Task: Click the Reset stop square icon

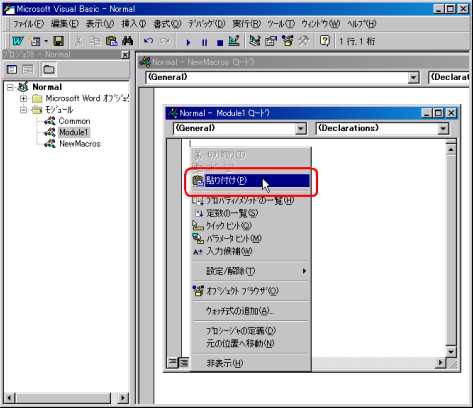Action: coord(220,43)
